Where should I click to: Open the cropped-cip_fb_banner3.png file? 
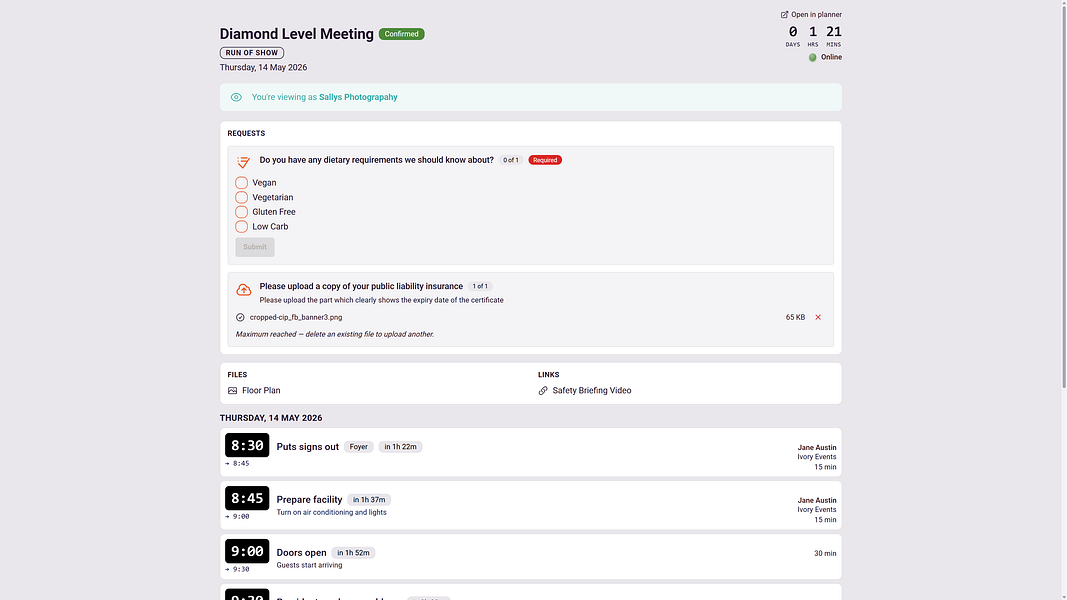click(296, 317)
